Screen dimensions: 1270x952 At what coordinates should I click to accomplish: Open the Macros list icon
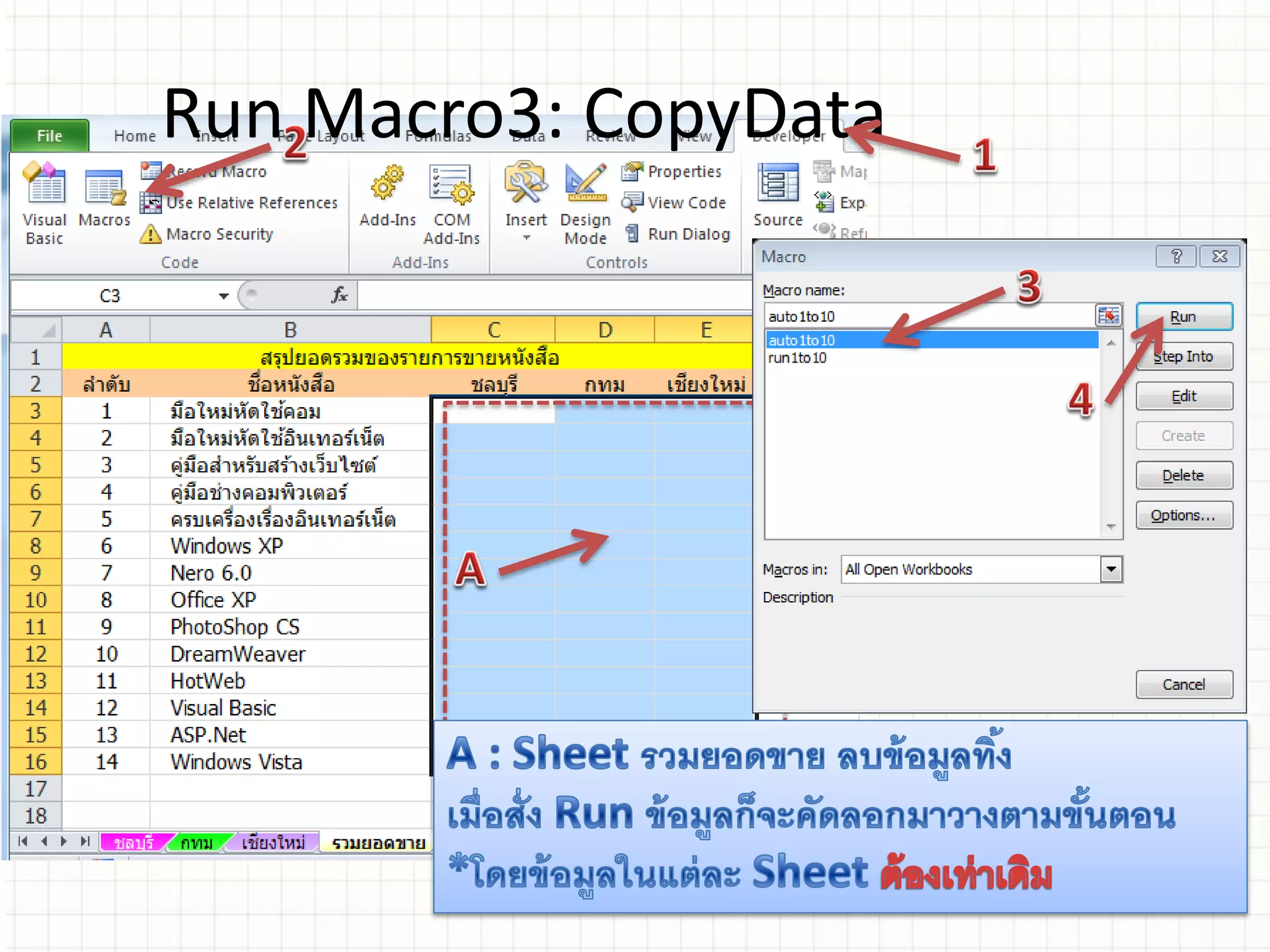coord(104,186)
